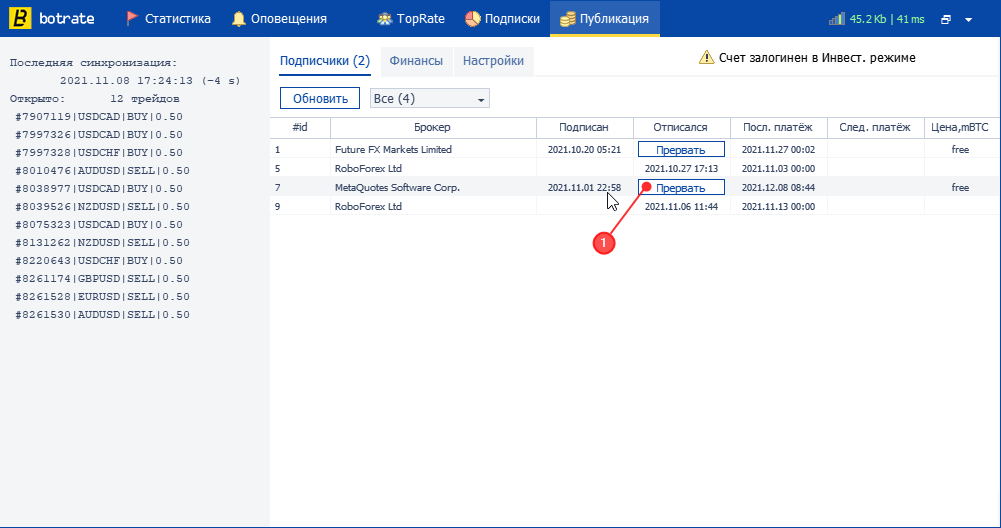This screenshot has width=1001, height=528.
Task: Open the TopRate section
Action: pyautogui.click(x=411, y=19)
